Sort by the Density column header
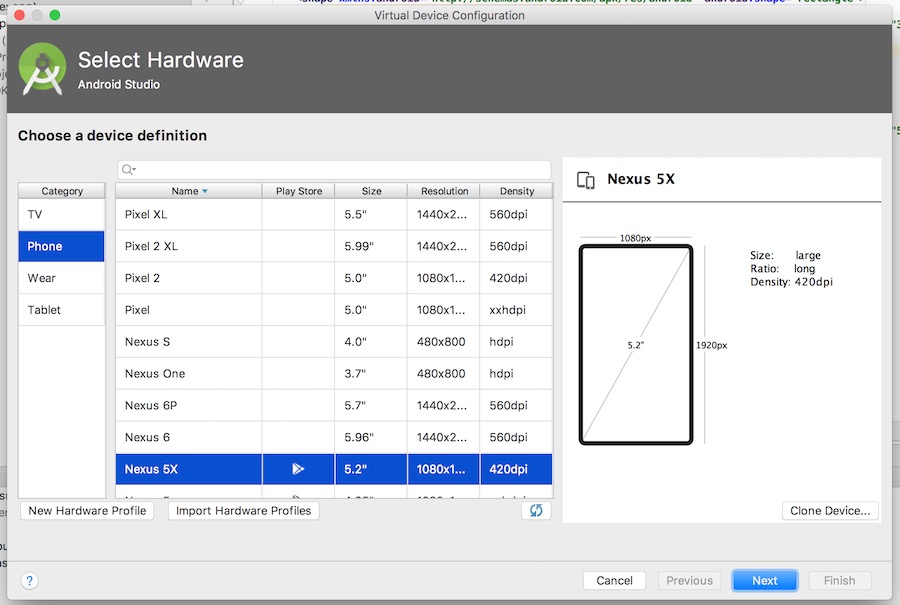The width and height of the screenshot is (900, 605). click(x=517, y=191)
